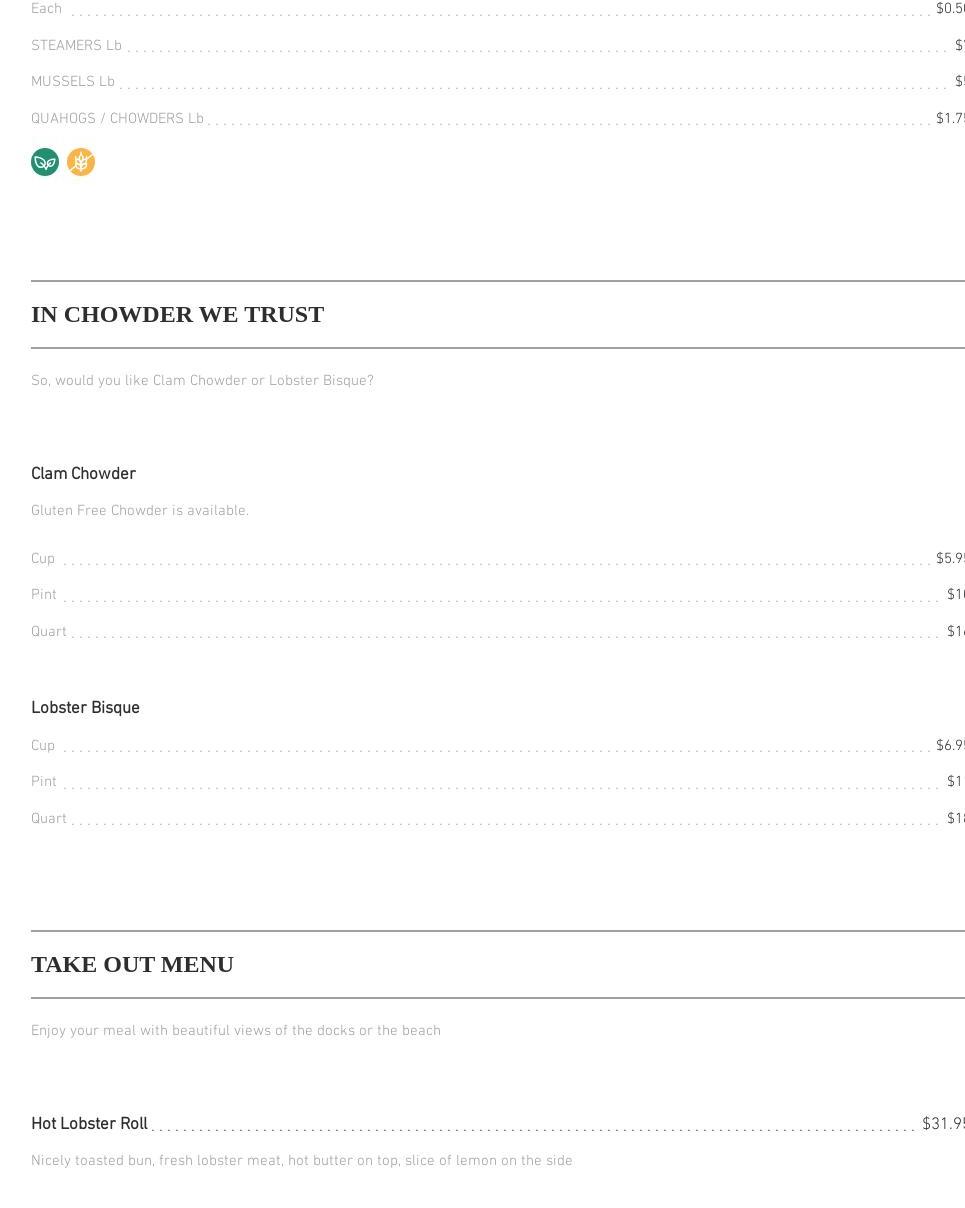Image resolution: width=965 pixels, height=1208 pixels.
Task: Select the Quart size under Lobster Bisque
Action: 49,819
